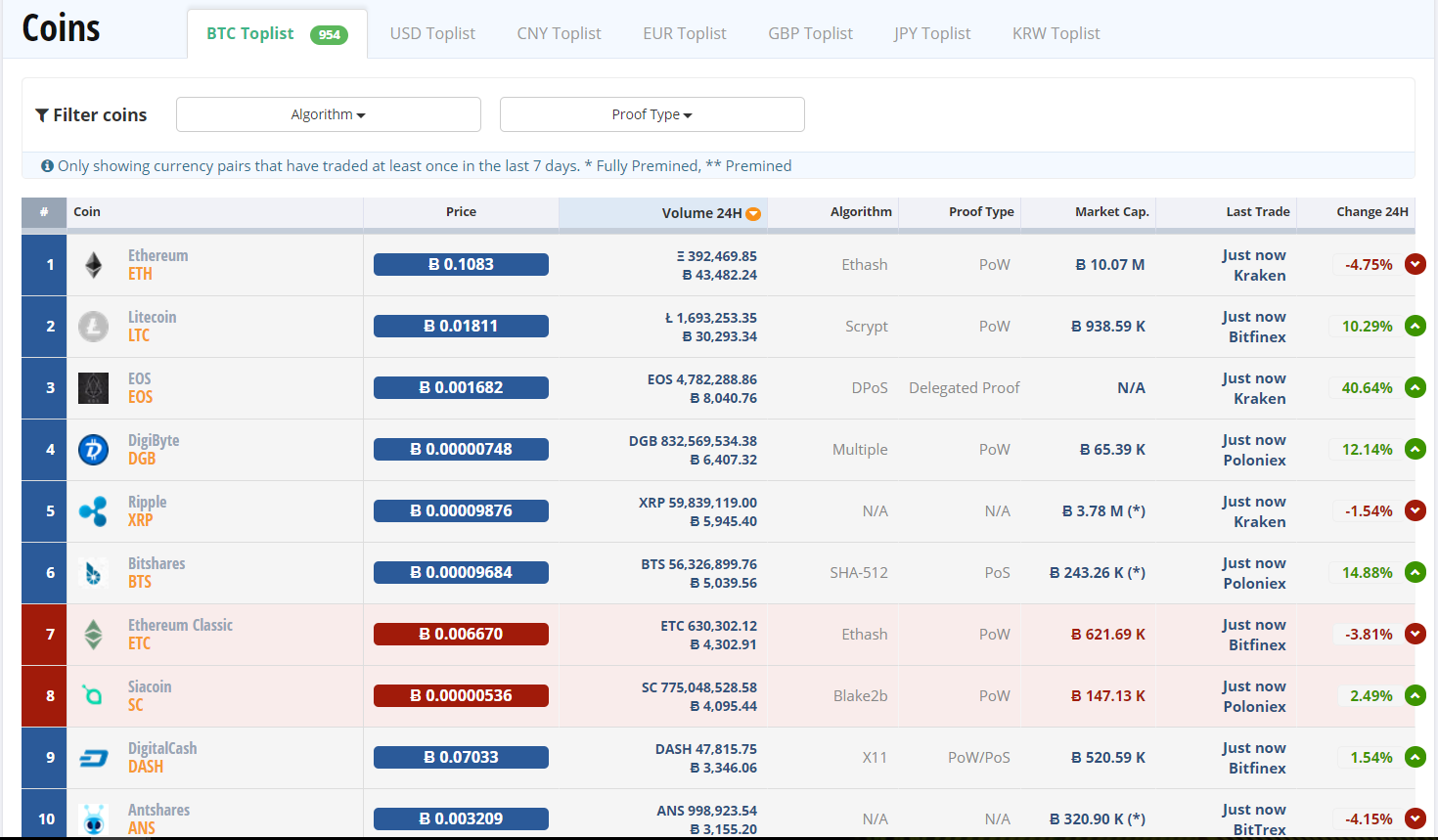Open the Bitshares BTS coin link
The image size is (1438, 840).
(x=157, y=573)
